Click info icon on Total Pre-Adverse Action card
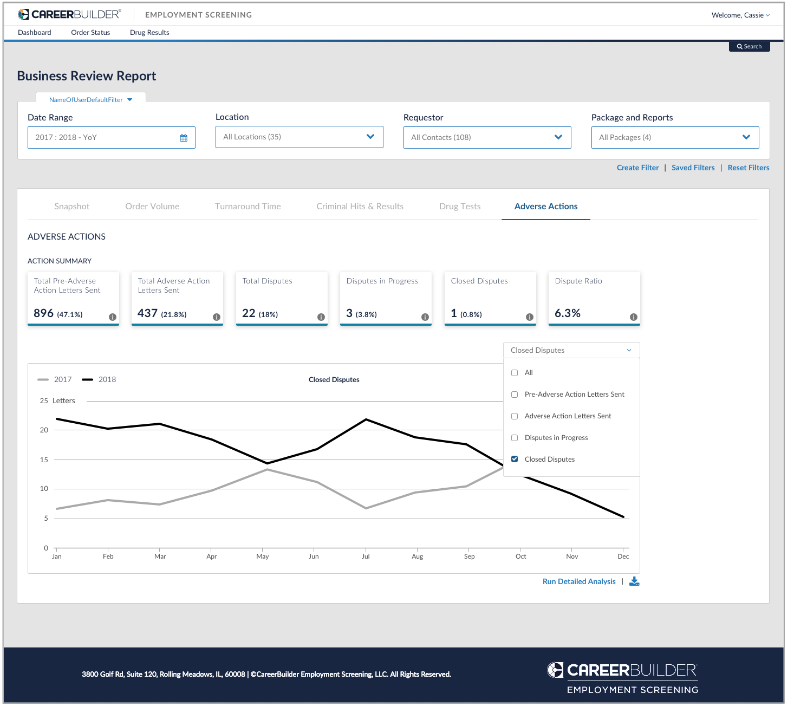This screenshot has width=787, height=706. [x=112, y=317]
